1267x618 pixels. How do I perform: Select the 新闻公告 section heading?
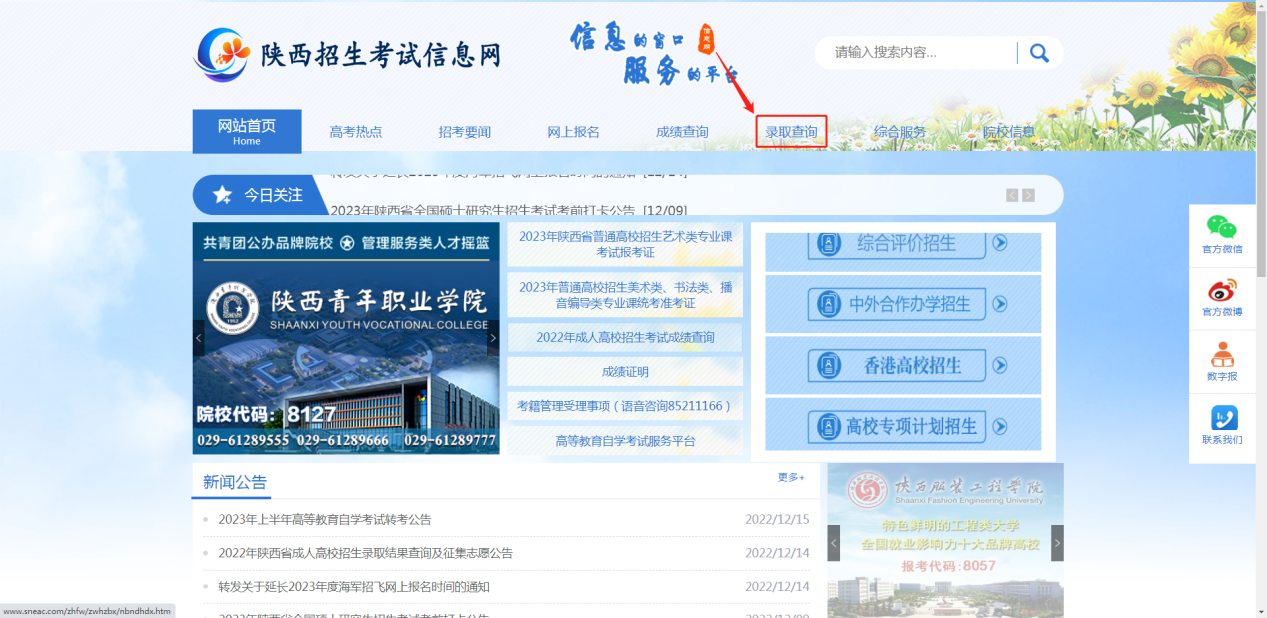click(235, 482)
